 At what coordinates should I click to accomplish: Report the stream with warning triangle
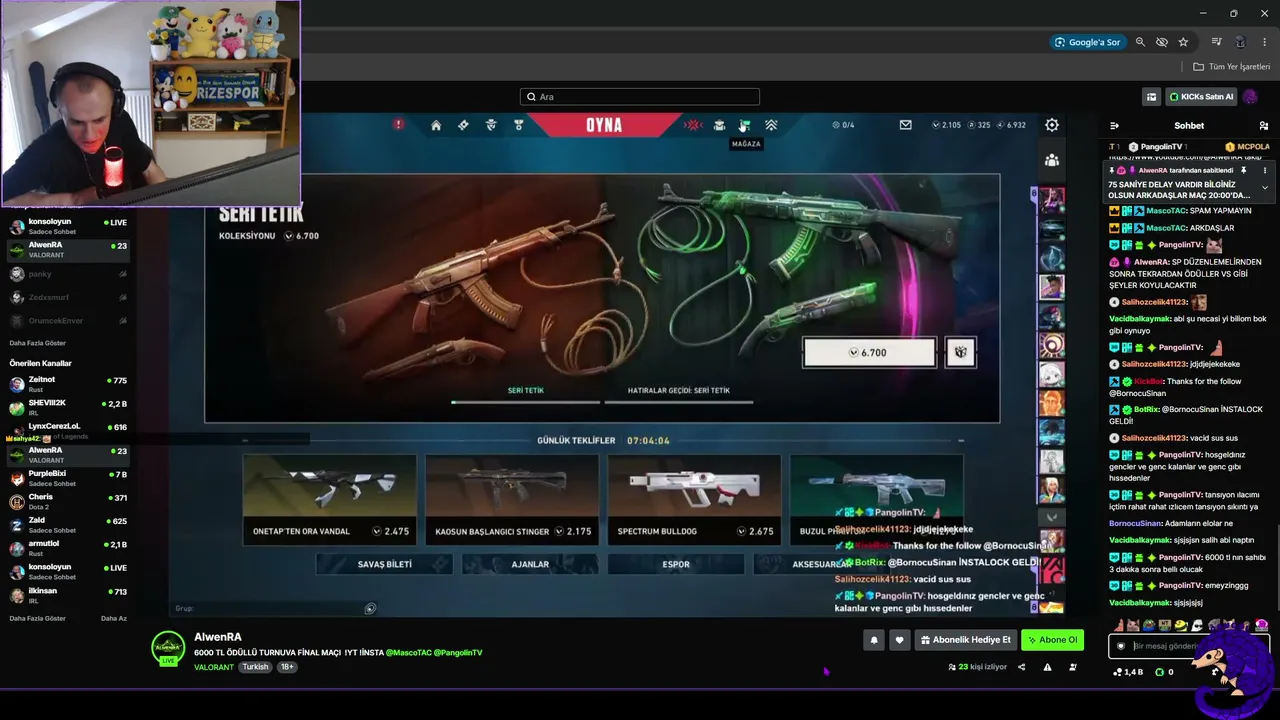point(1047,667)
